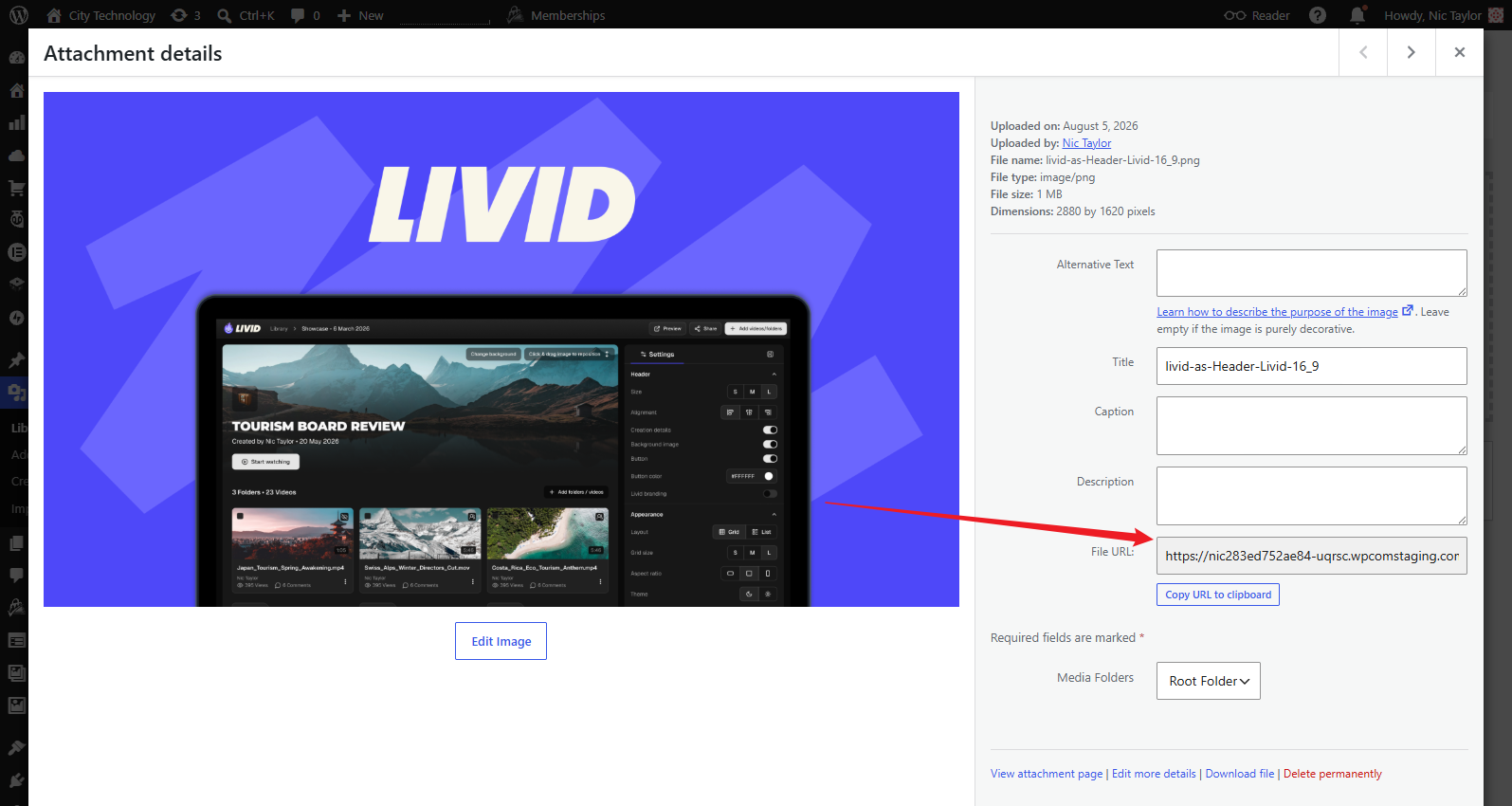
Task: Focus the Alternative Text field
Action: (1311, 273)
